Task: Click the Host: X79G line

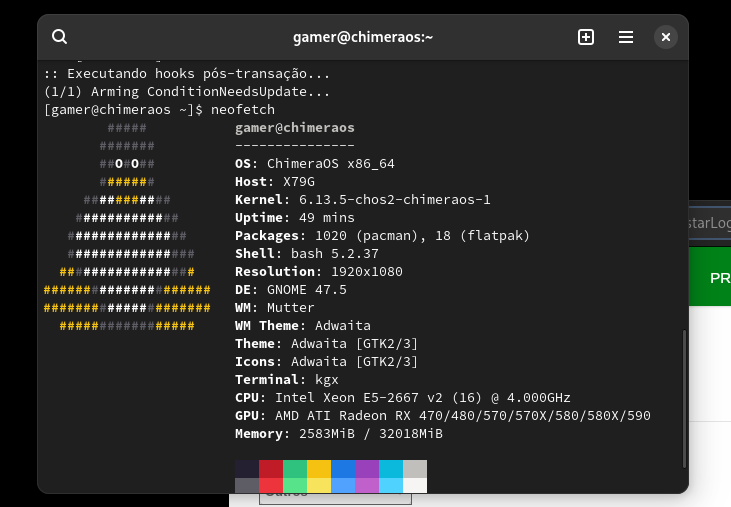Action: (x=275, y=182)
